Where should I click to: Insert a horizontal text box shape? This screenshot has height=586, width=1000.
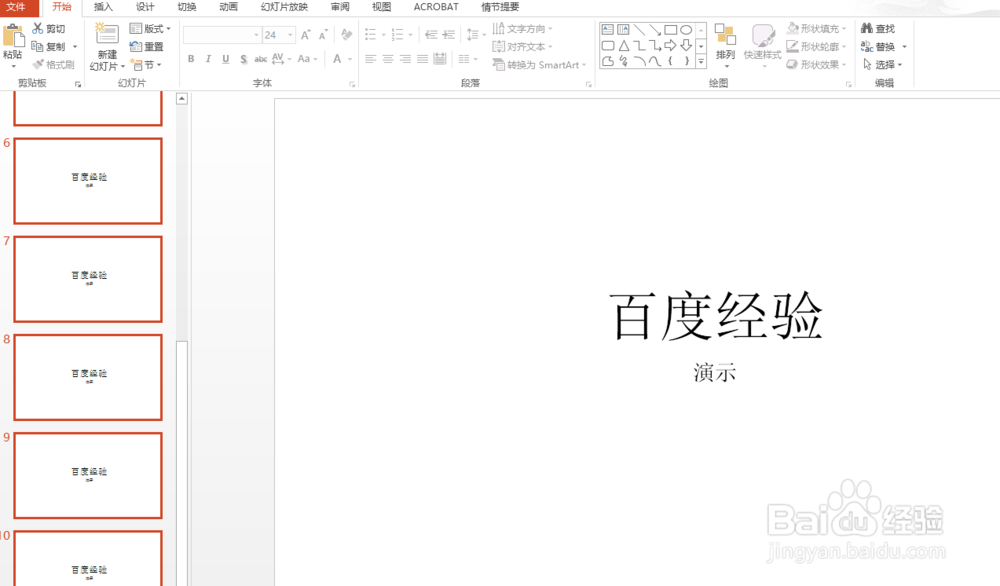[x=608, y=29]
